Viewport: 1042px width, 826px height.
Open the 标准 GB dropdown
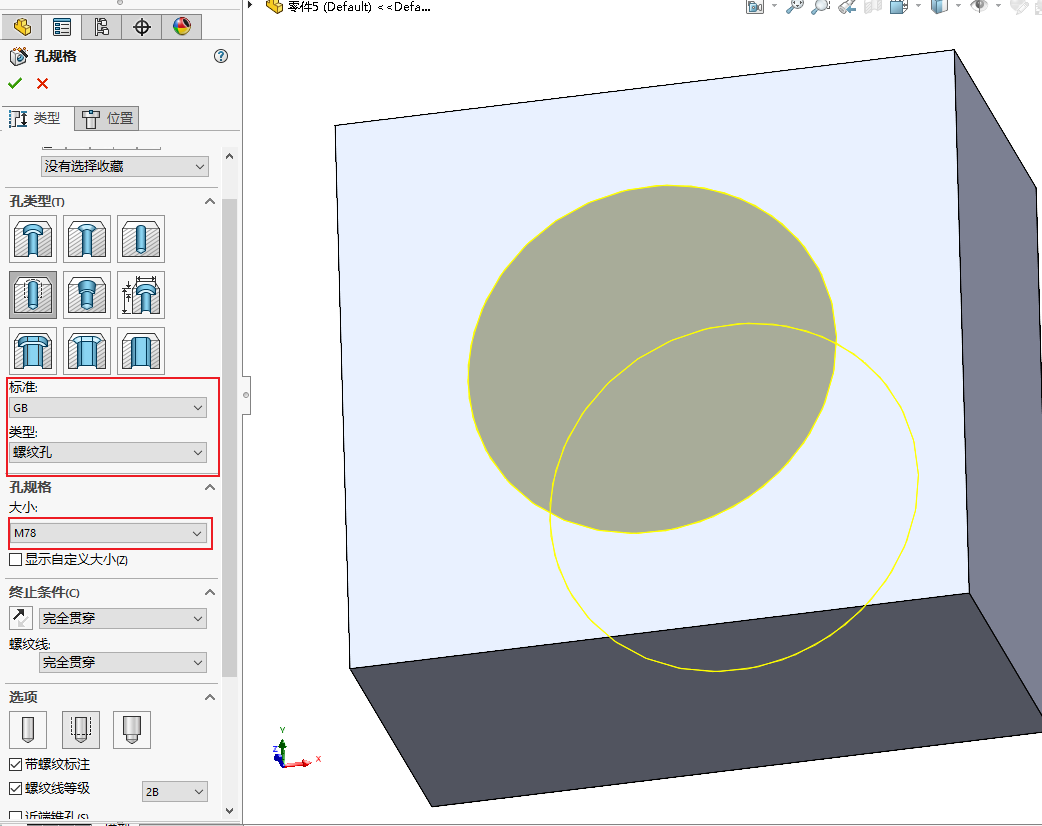click(108, 408)
